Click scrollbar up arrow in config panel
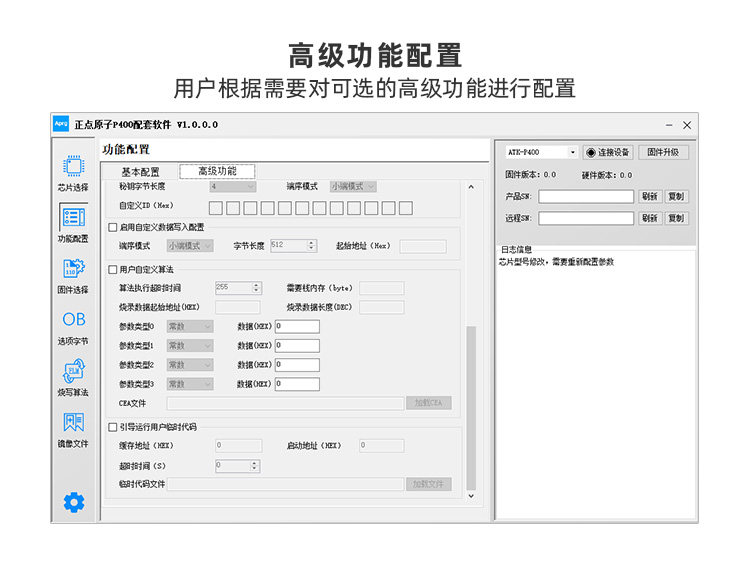Screen dimensions: 750x578 pos(471,187)
